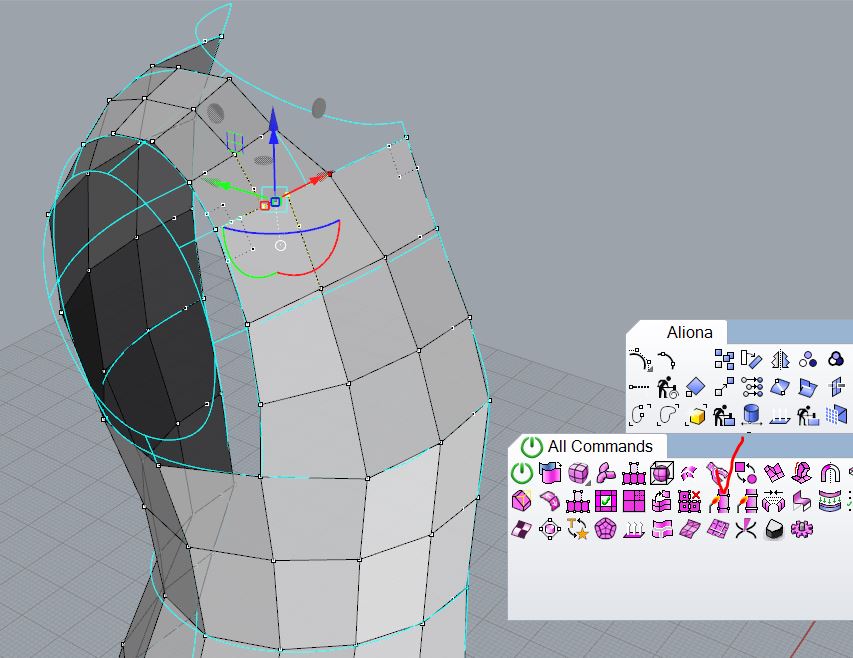The width and height of the screenshot is (853, 658).
Task: Click the pink grid with red X icon
Action: tap(690, 501)
